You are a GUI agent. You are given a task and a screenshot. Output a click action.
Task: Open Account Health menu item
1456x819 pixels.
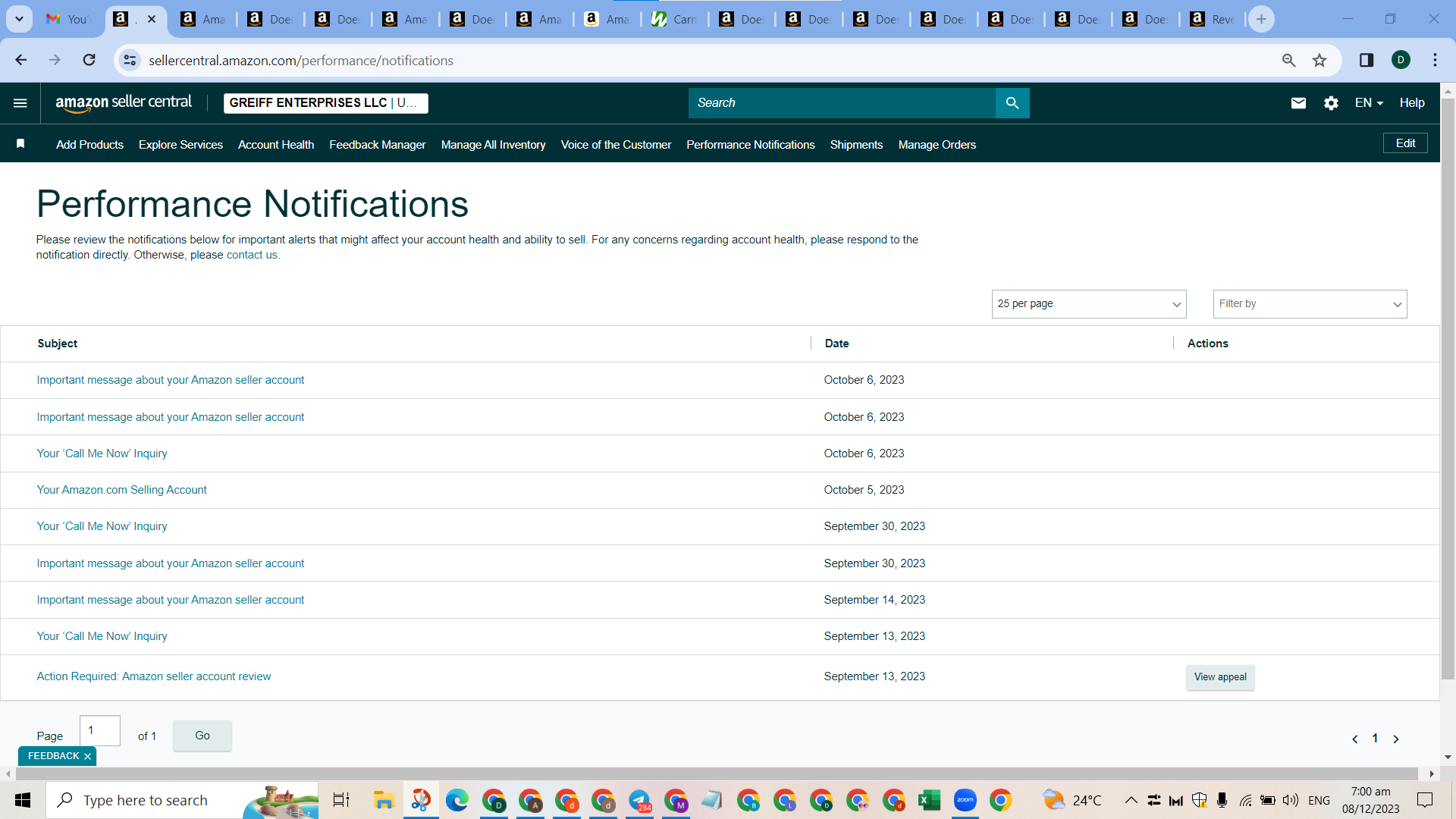tap(276, 145)
